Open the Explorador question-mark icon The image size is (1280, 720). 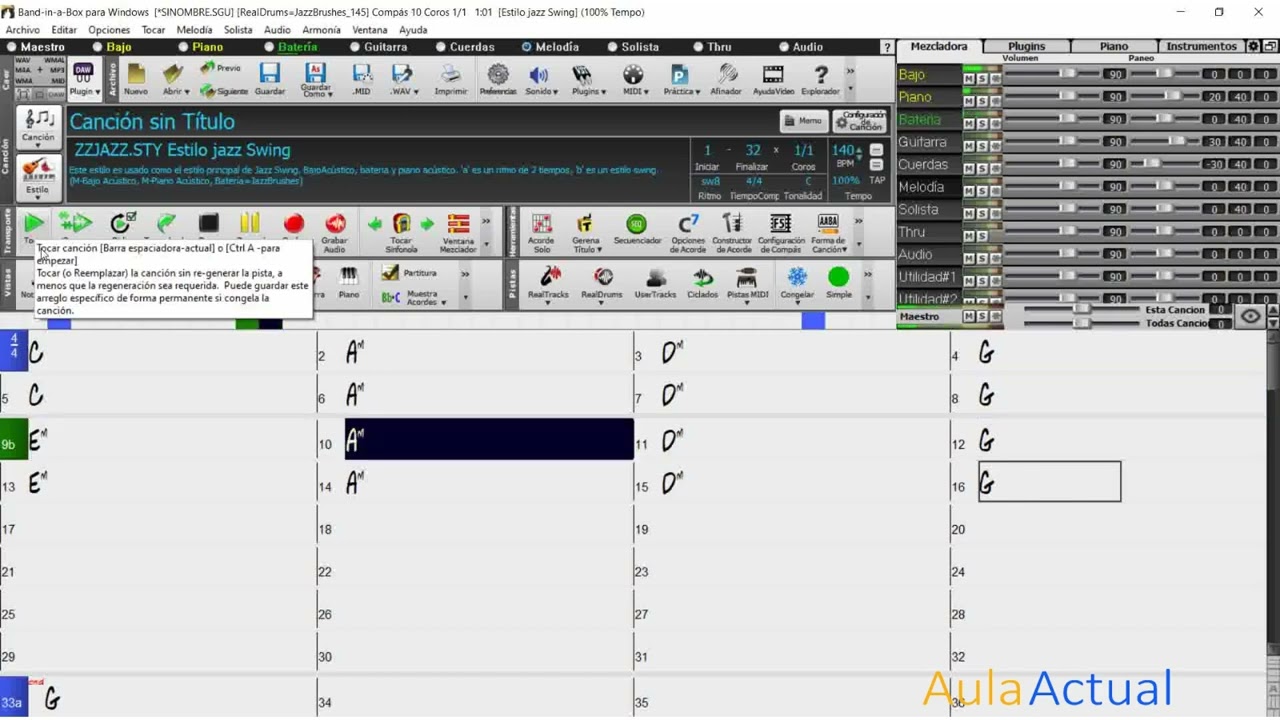[821, 79]
